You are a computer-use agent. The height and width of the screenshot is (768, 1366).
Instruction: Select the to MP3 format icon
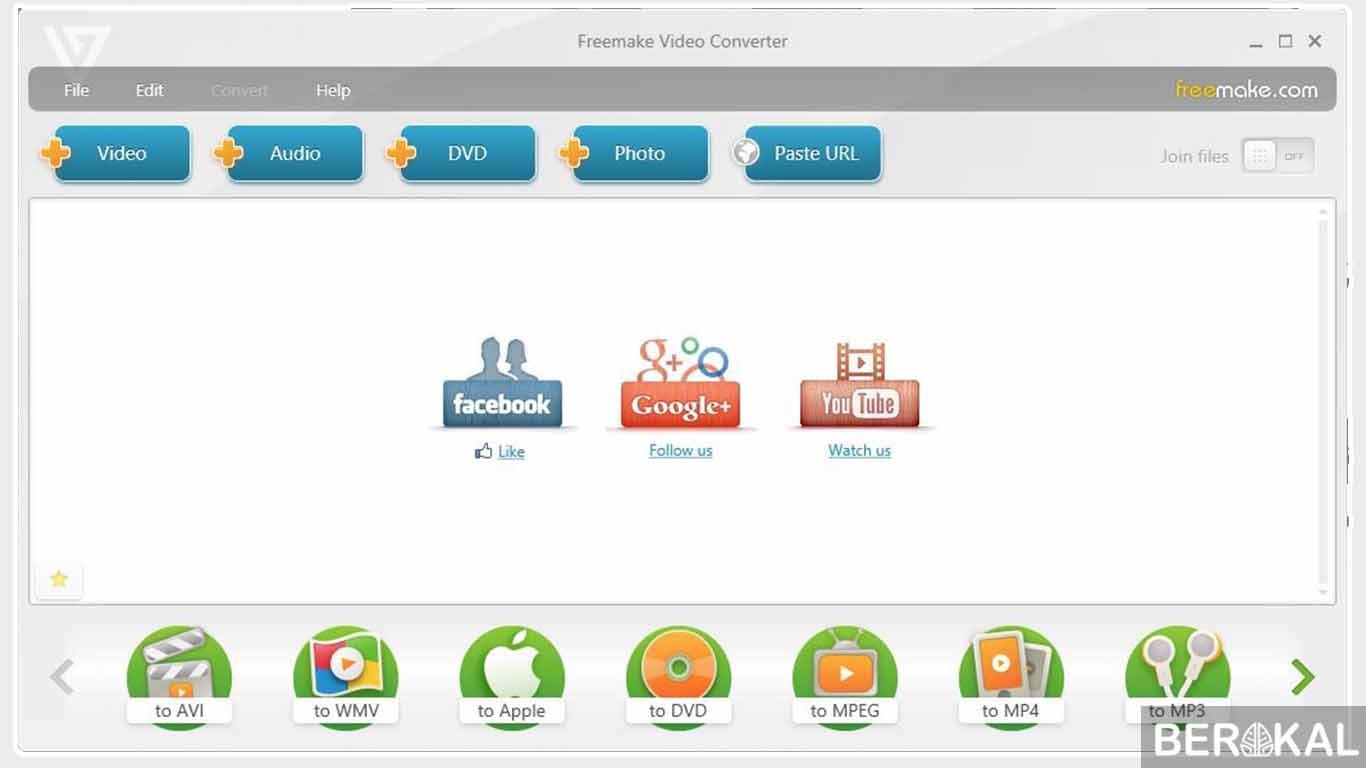click(1177, 677)
